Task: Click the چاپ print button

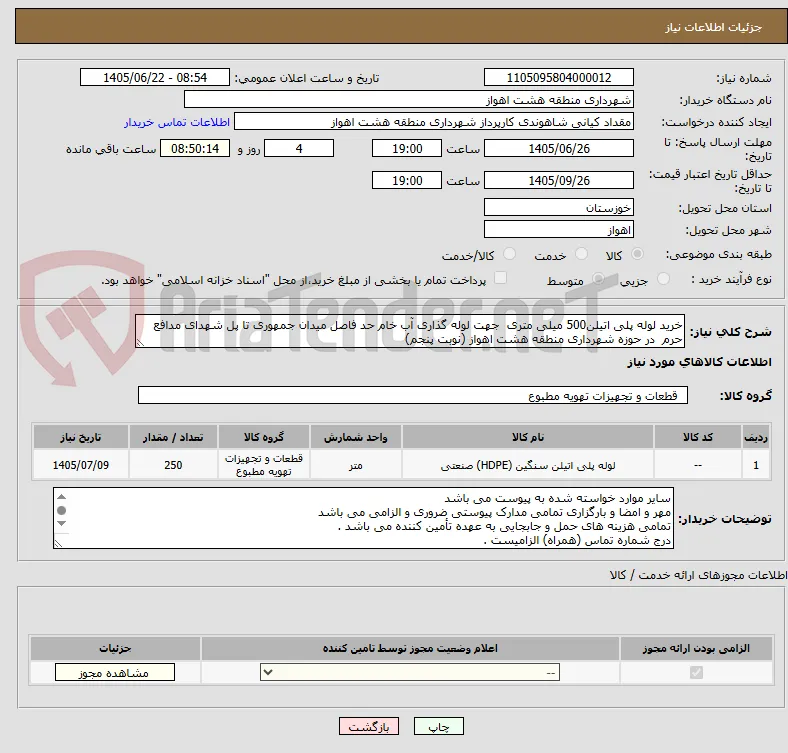Action: click(438, 726)
